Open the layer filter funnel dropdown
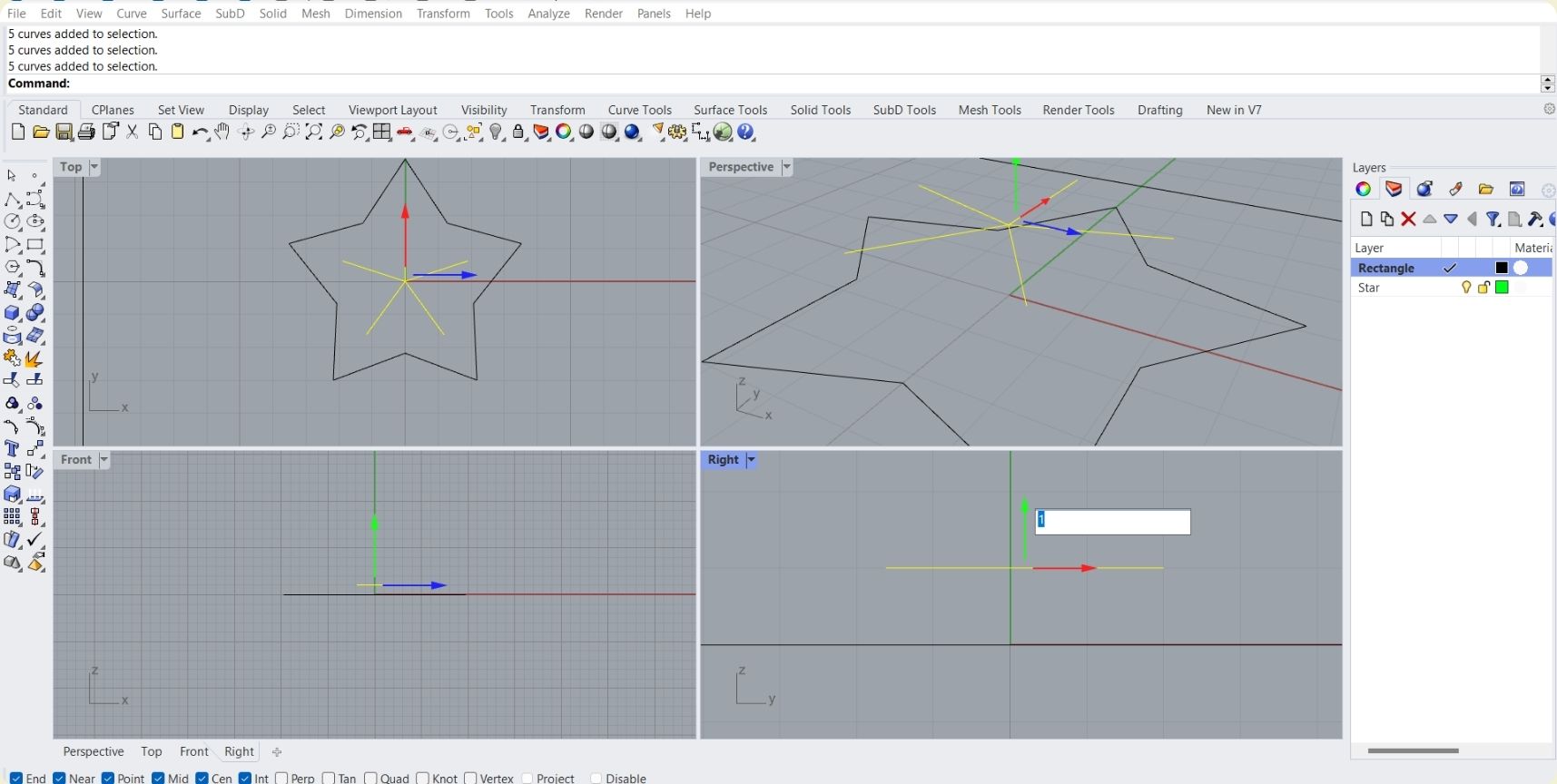1557x784 pixels. click(x=1493, y=219)
